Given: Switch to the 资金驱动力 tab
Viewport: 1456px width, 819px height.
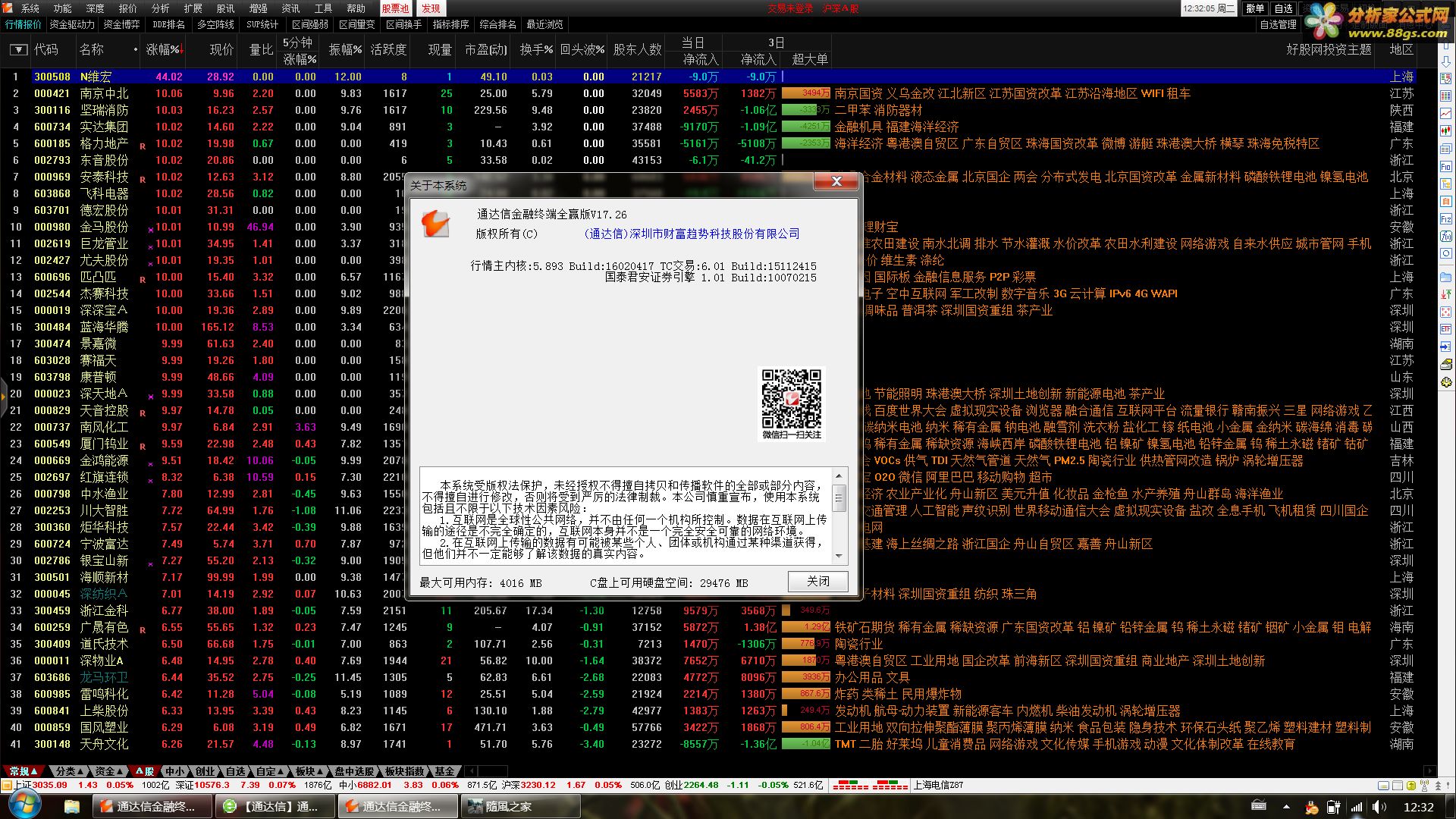Looking at the screenshot, I should (x=72, y=24).
